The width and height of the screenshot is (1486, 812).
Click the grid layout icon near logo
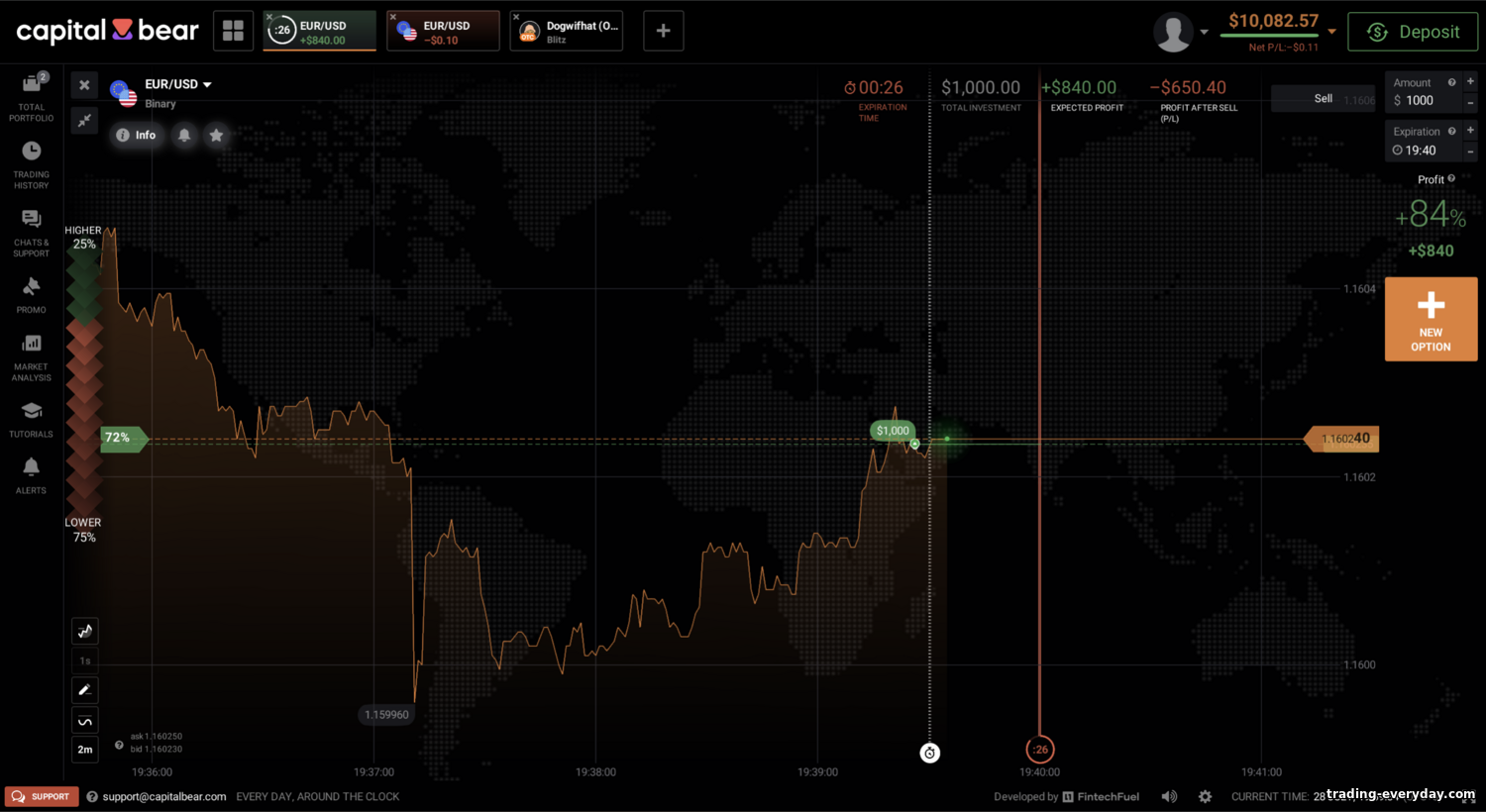[233, 31]
